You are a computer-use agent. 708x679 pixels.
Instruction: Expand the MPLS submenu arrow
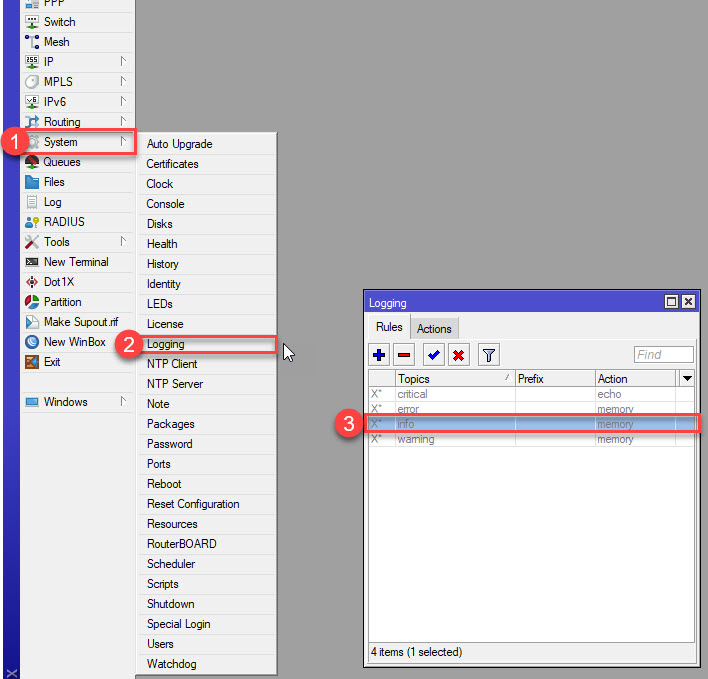click(123, 81)
